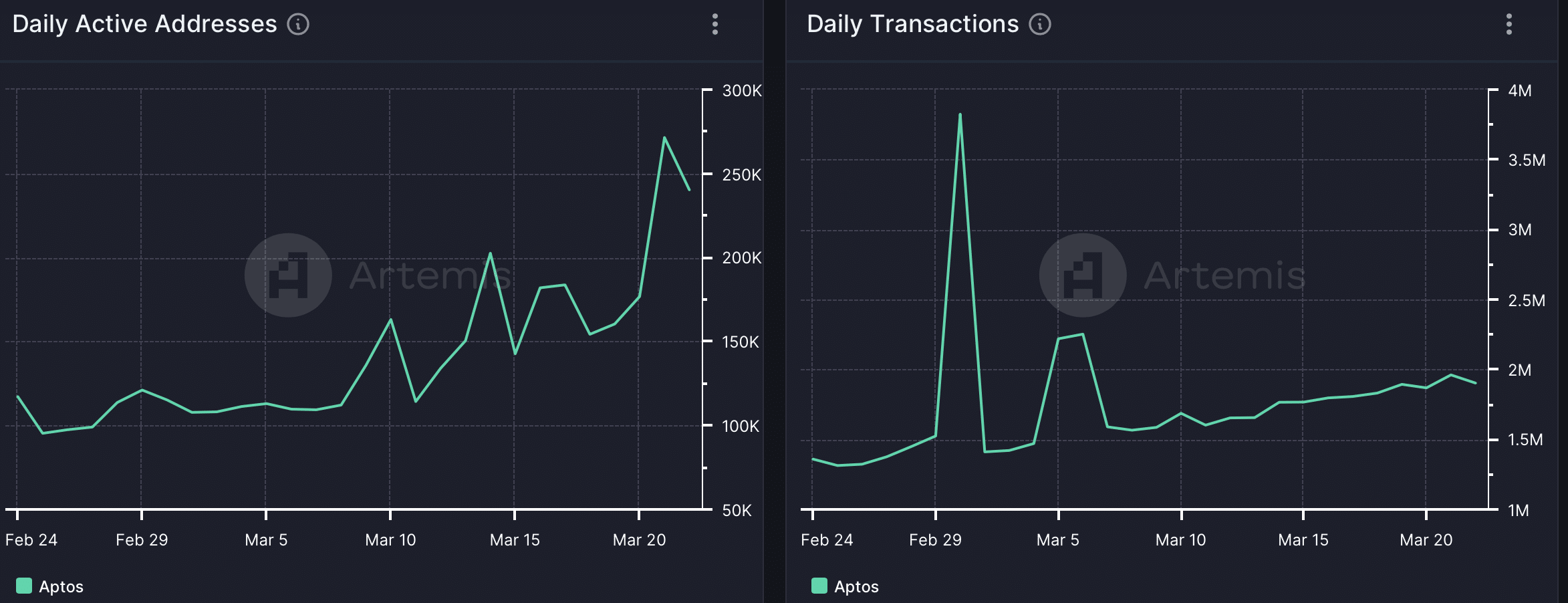1568x603 pixels.
Task: Click Mar 5 date on addresses chart
Action: (x=266, y=540)
